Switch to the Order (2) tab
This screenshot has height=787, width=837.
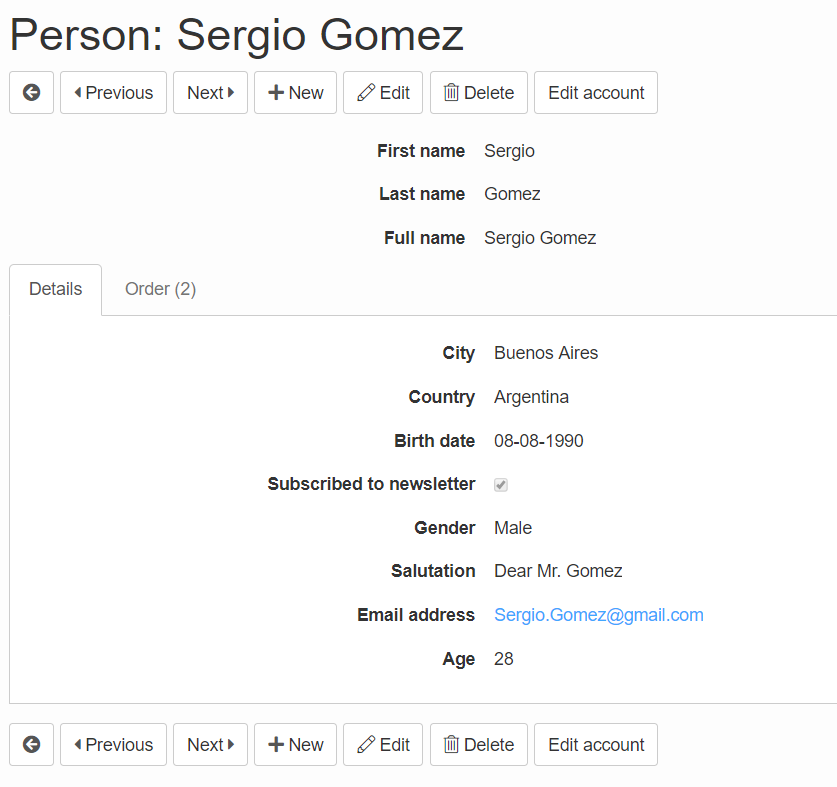click(x=160, y=289)
